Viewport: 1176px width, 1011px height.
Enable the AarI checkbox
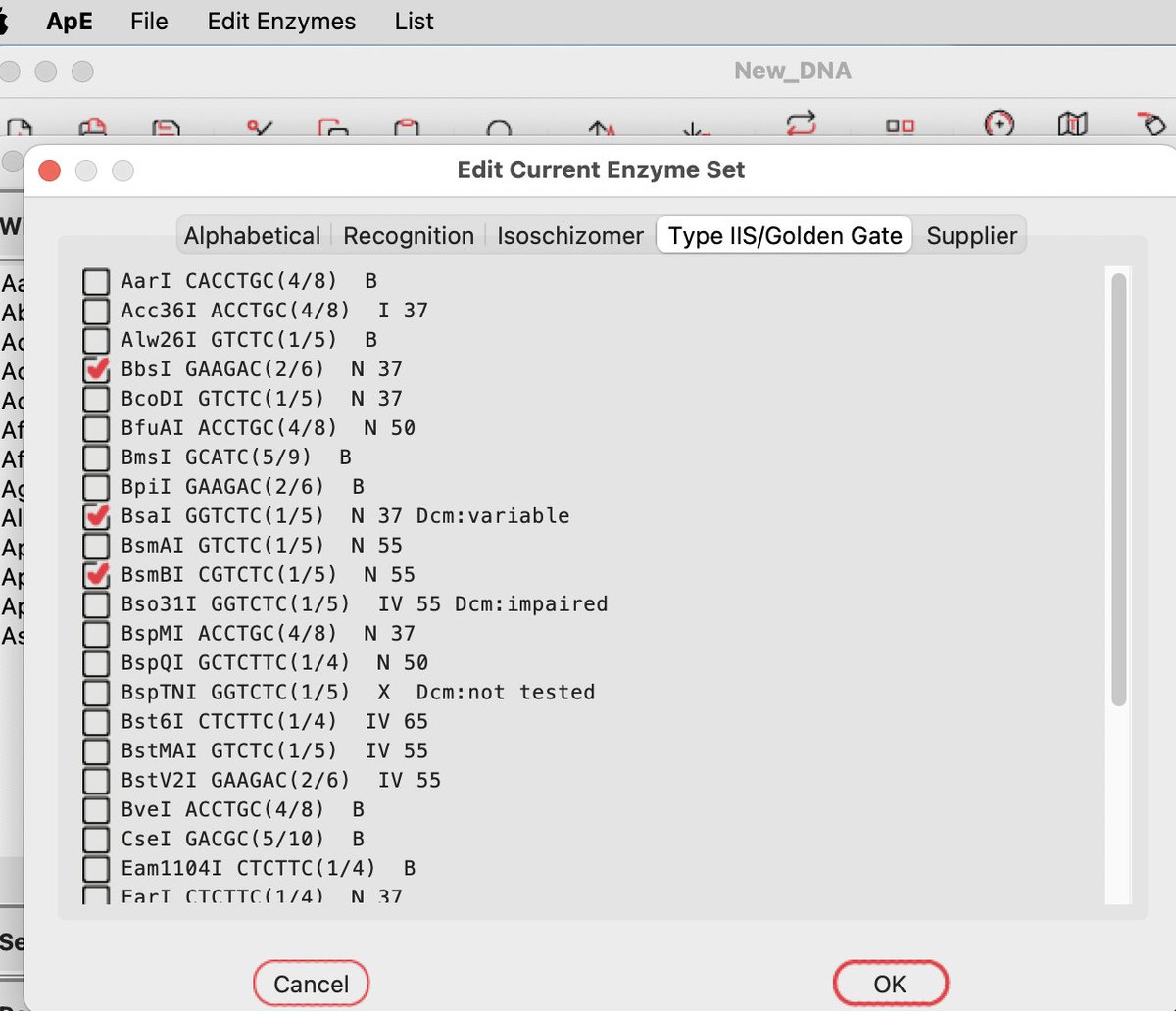96,282
